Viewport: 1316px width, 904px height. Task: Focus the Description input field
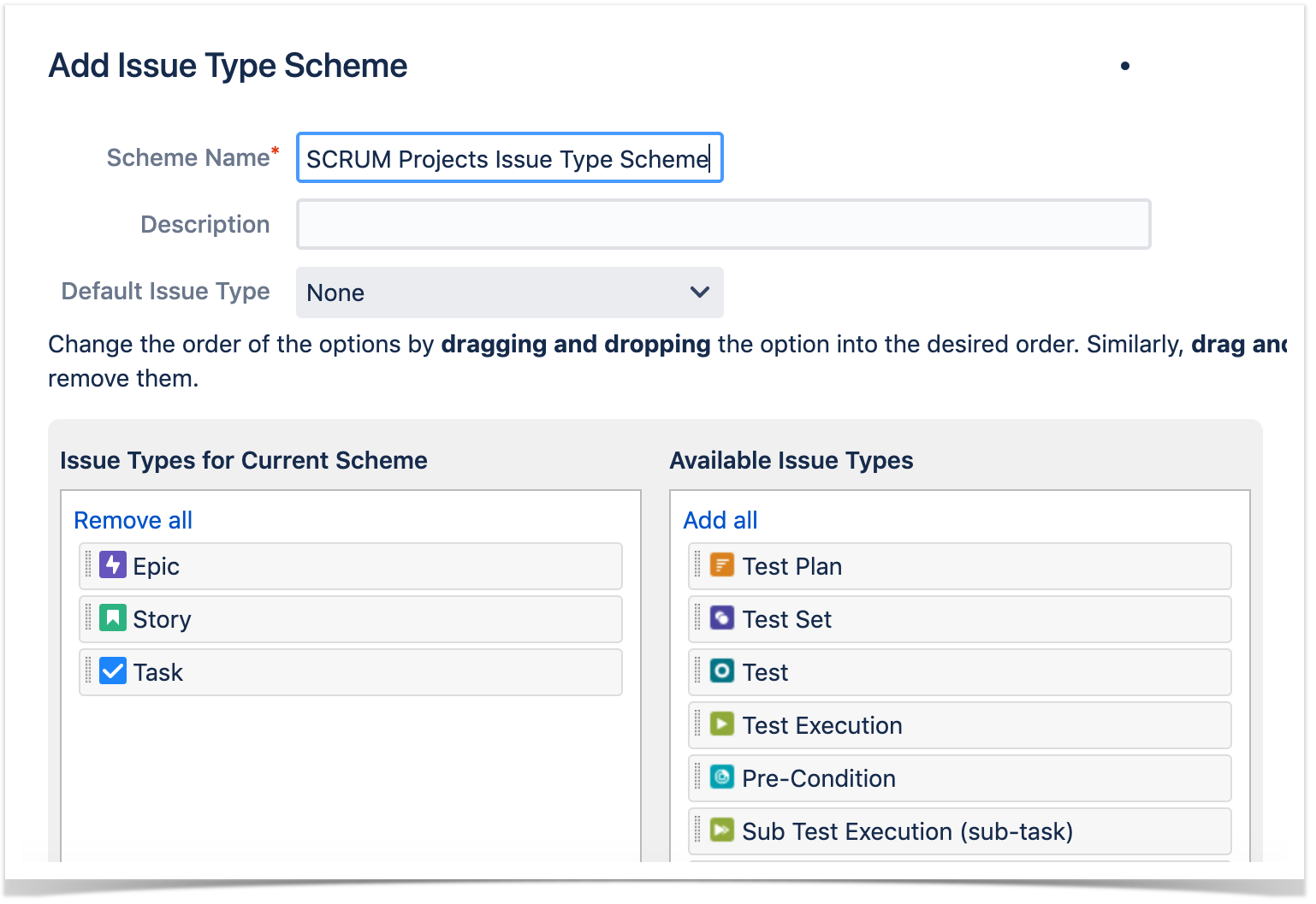coord(724,224)
